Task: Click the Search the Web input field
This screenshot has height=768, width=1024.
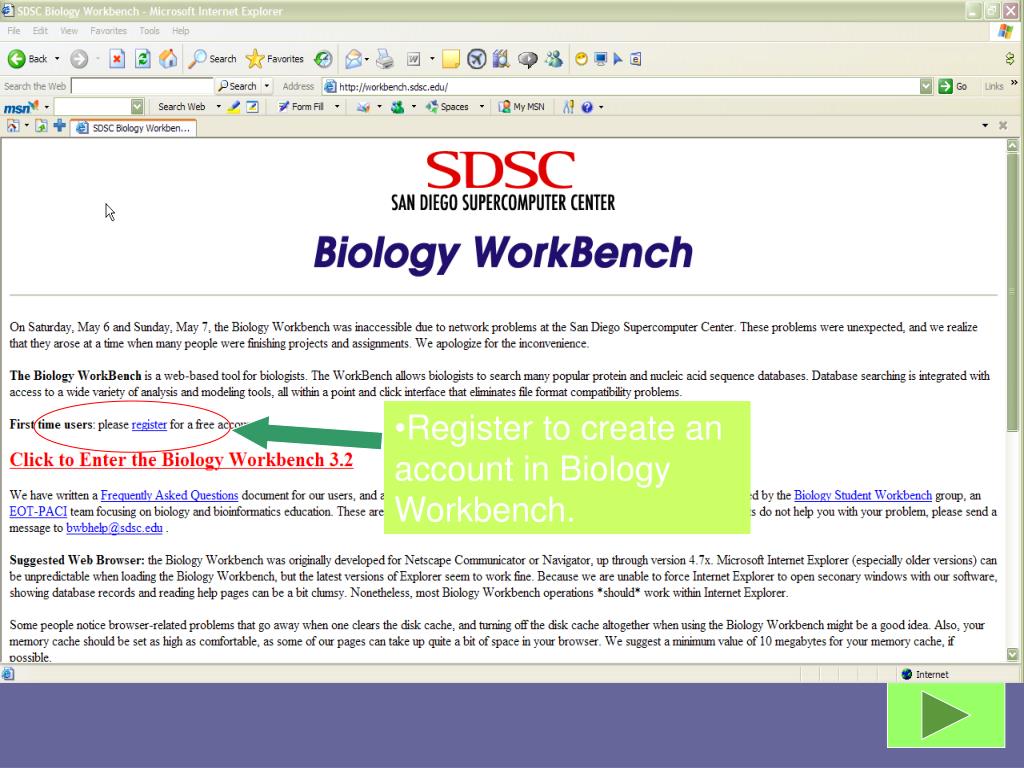Action: pos(142,86)
